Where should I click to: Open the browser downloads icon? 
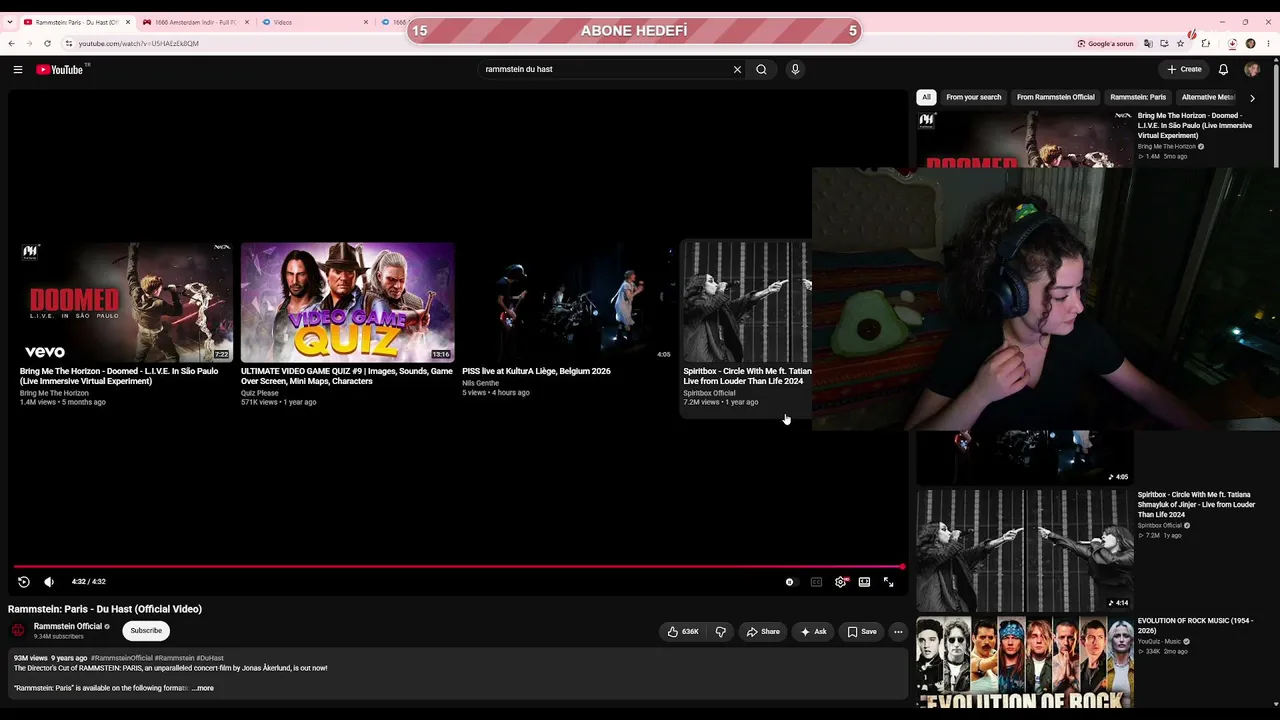click(x=1232, y=44)
